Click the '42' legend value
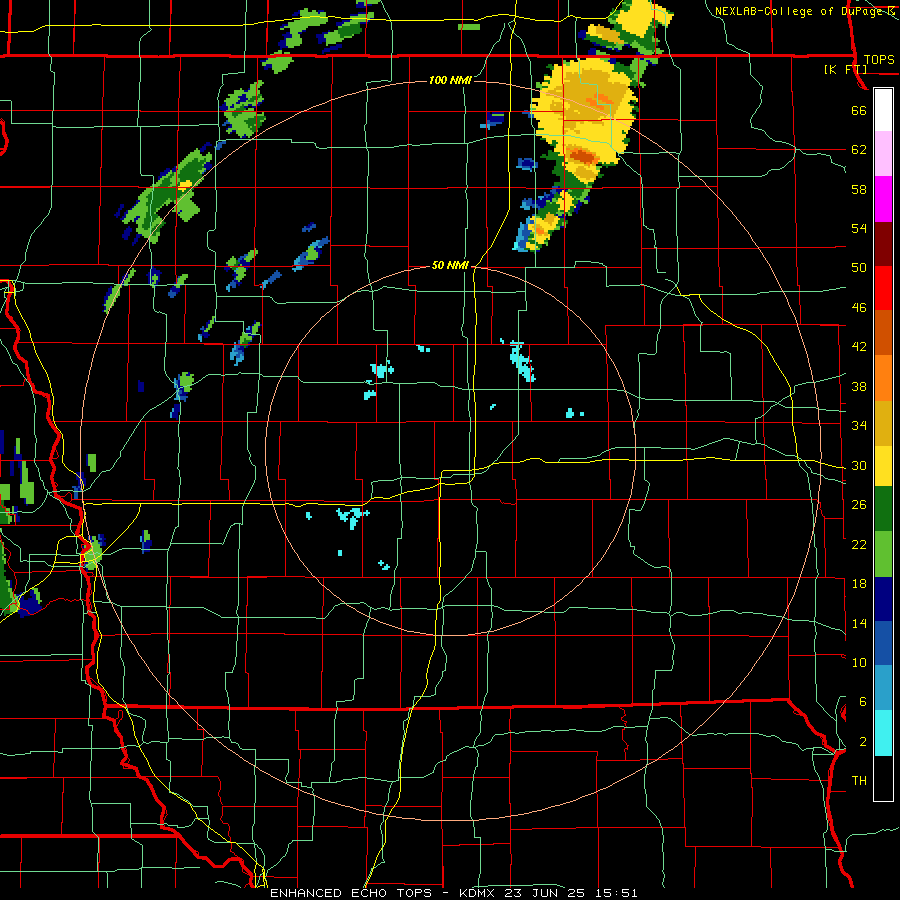The width and height of the screenshot is (900, 900). [x=859, y=346]
